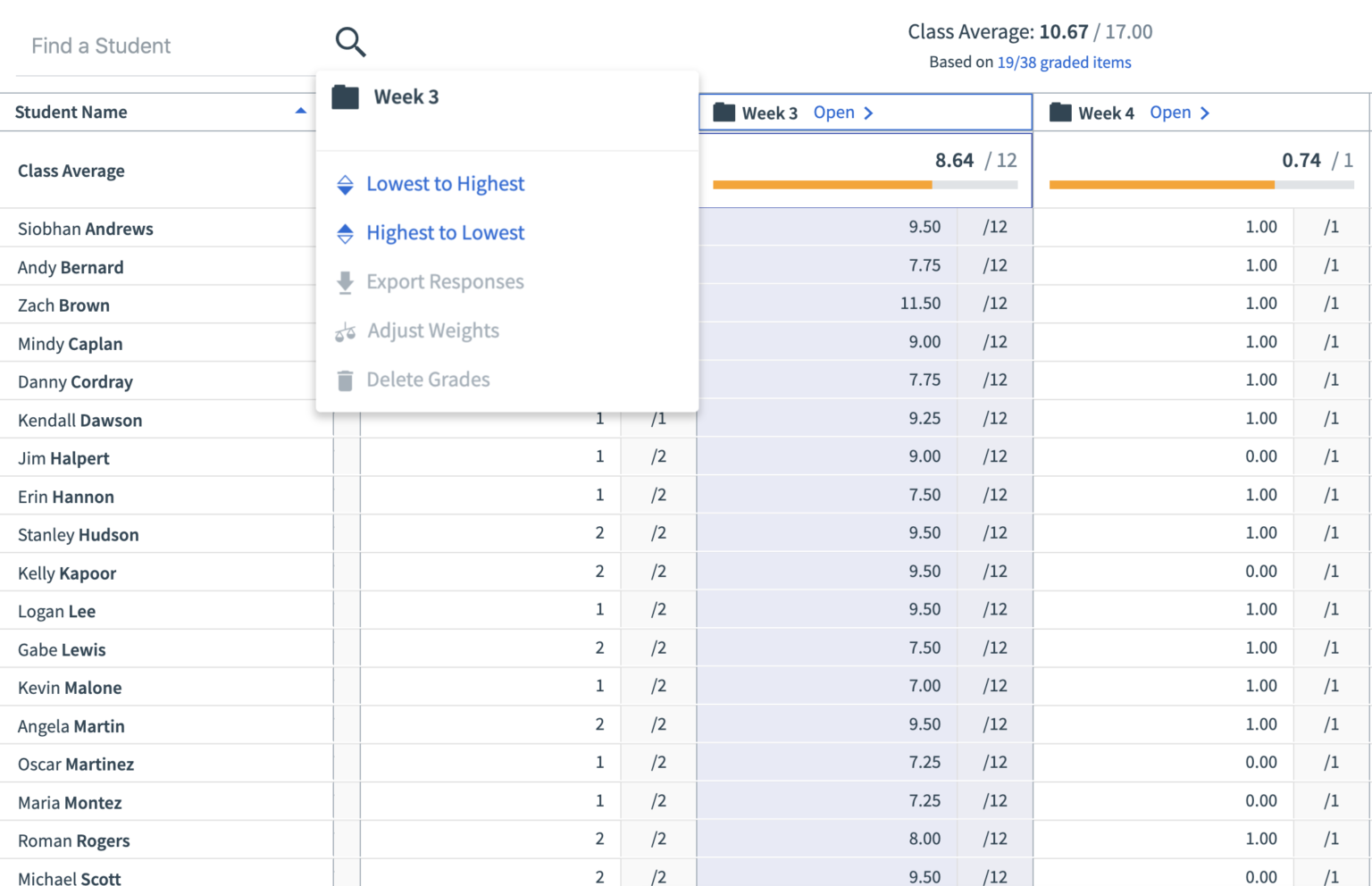Click the Highest to Lowest sort icon
The width and height of the screenshot is (1372, 886).
[x=345, y=234]
